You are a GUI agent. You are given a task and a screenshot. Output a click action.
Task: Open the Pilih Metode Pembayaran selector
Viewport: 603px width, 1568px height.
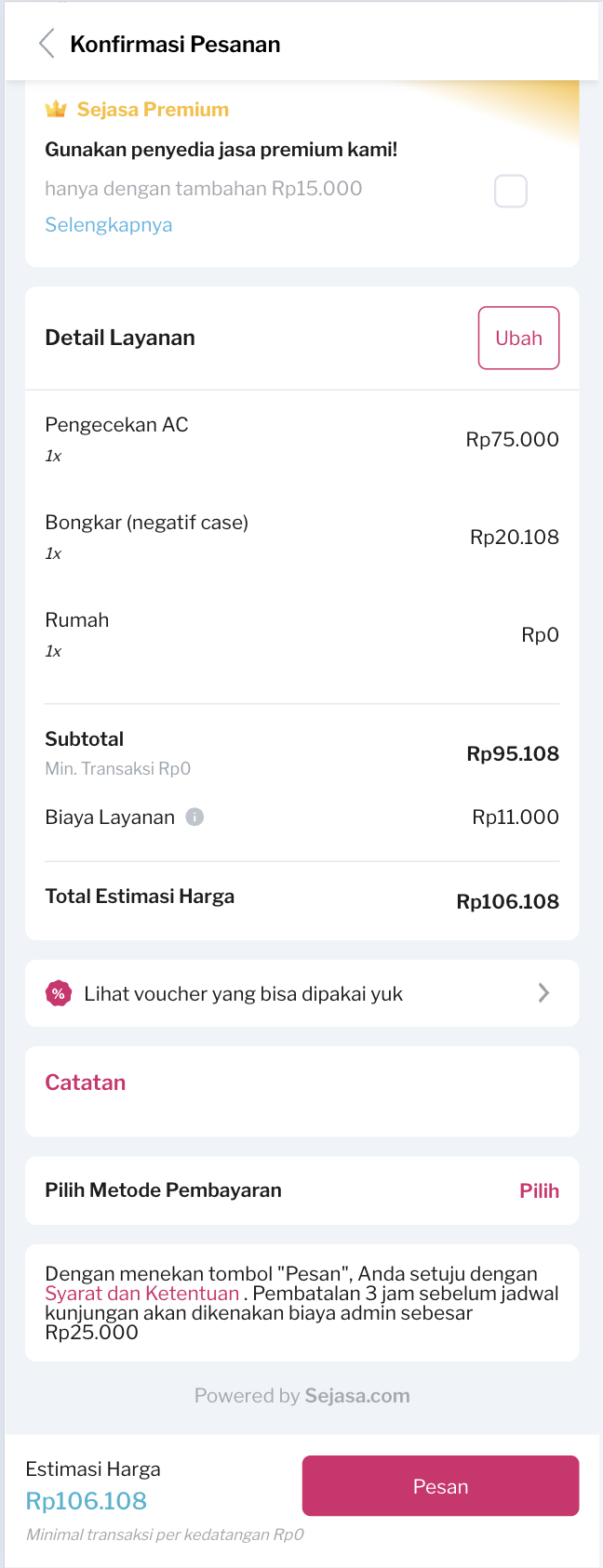point(164,1190)
